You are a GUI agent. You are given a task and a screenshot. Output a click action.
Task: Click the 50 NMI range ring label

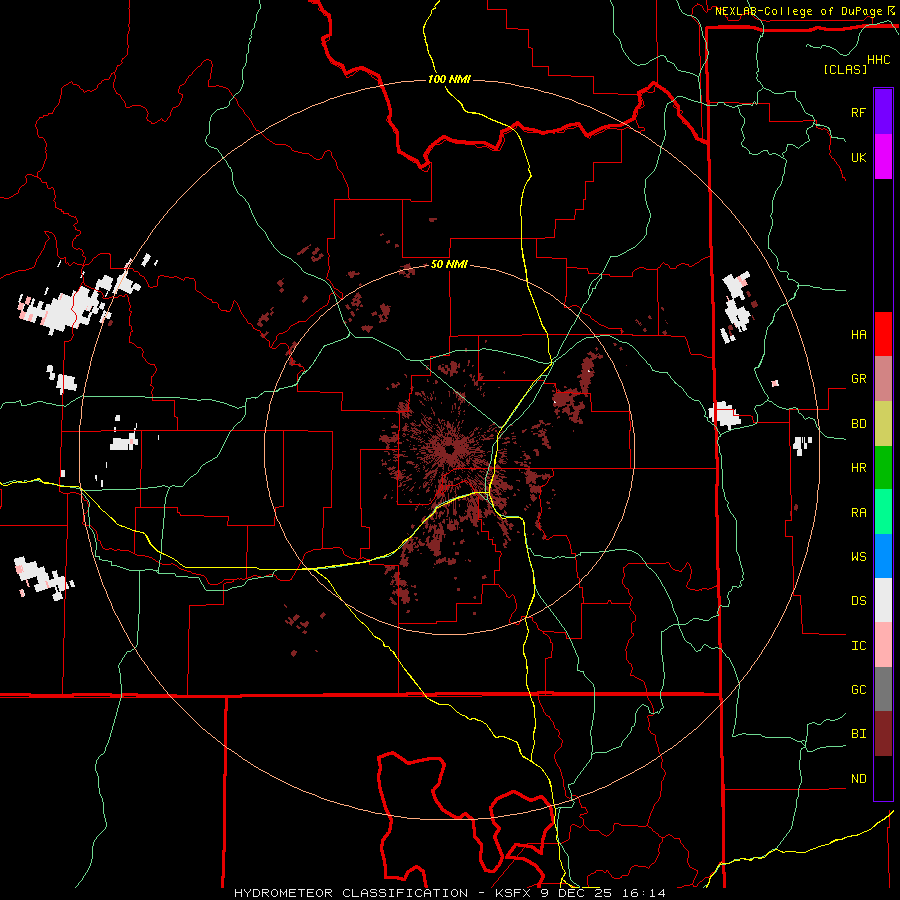(x=449, y=264)
